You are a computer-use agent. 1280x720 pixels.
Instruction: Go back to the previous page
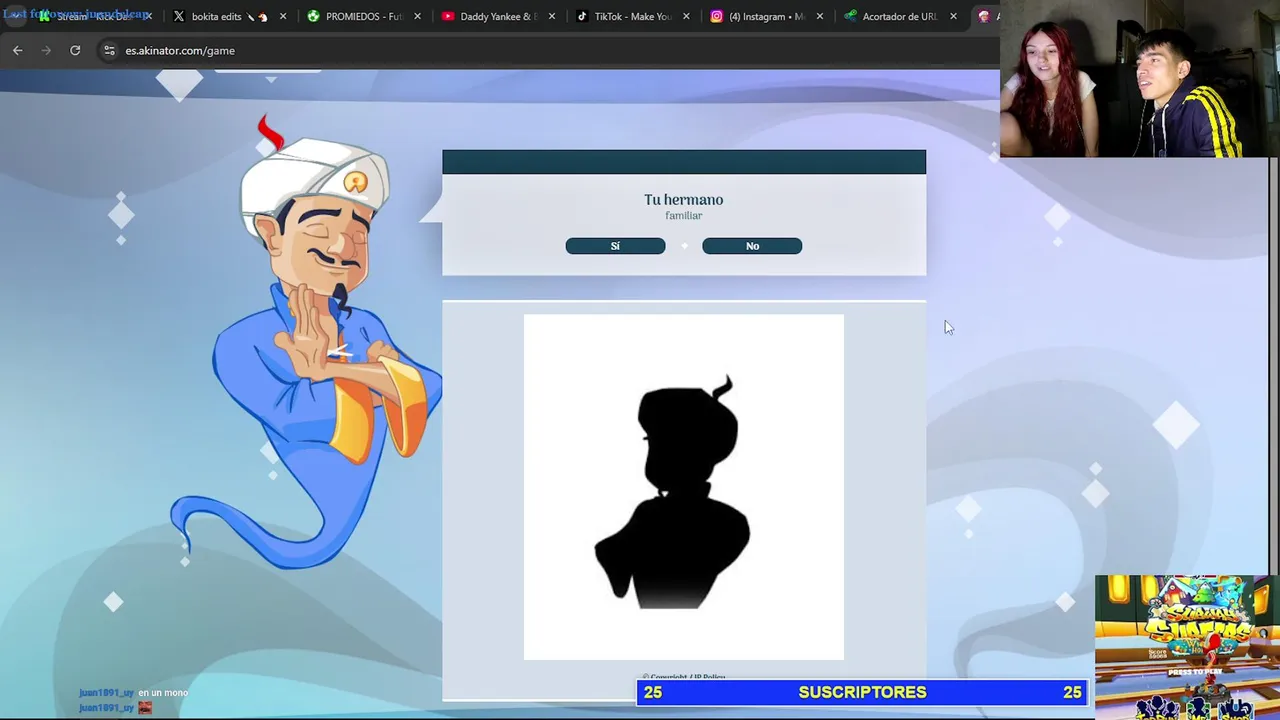18,50
